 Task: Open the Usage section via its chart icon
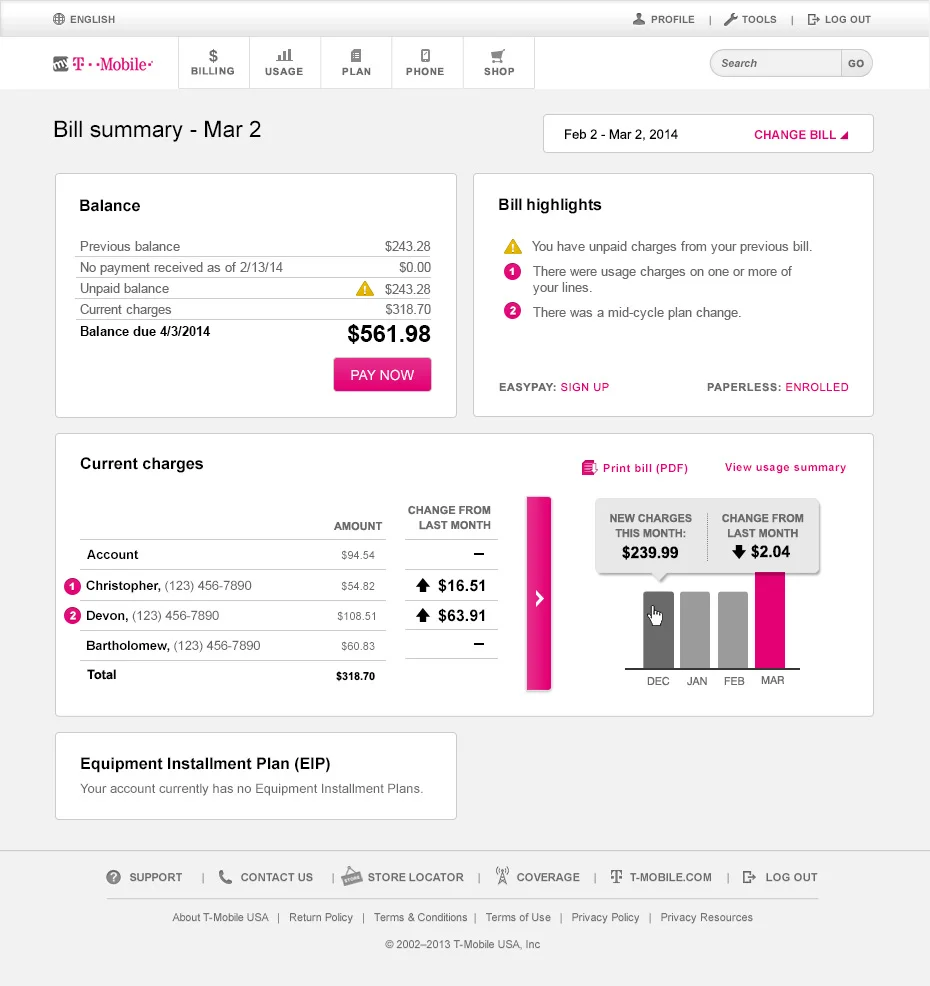click(x=284, y=55)
